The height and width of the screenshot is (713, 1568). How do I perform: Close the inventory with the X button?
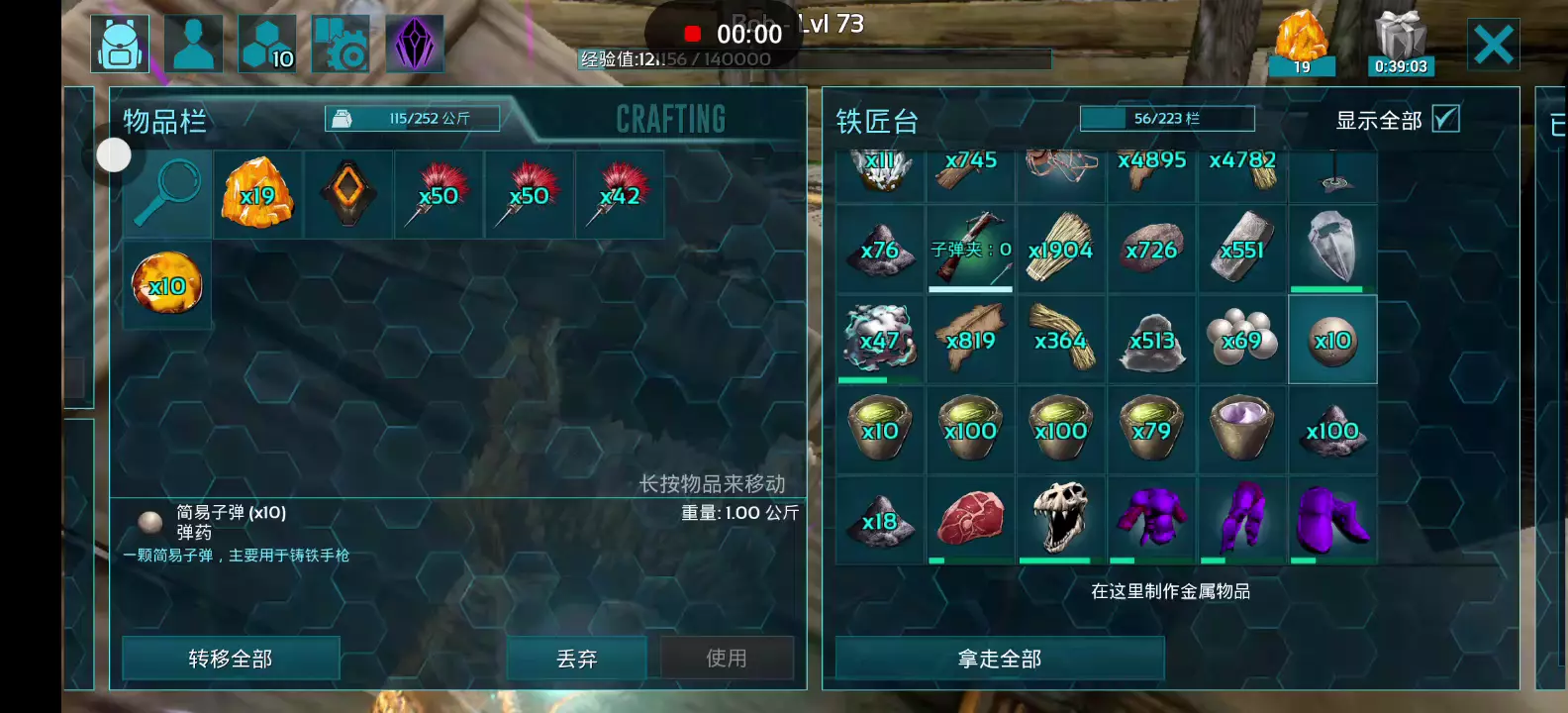click(1493, 45)
